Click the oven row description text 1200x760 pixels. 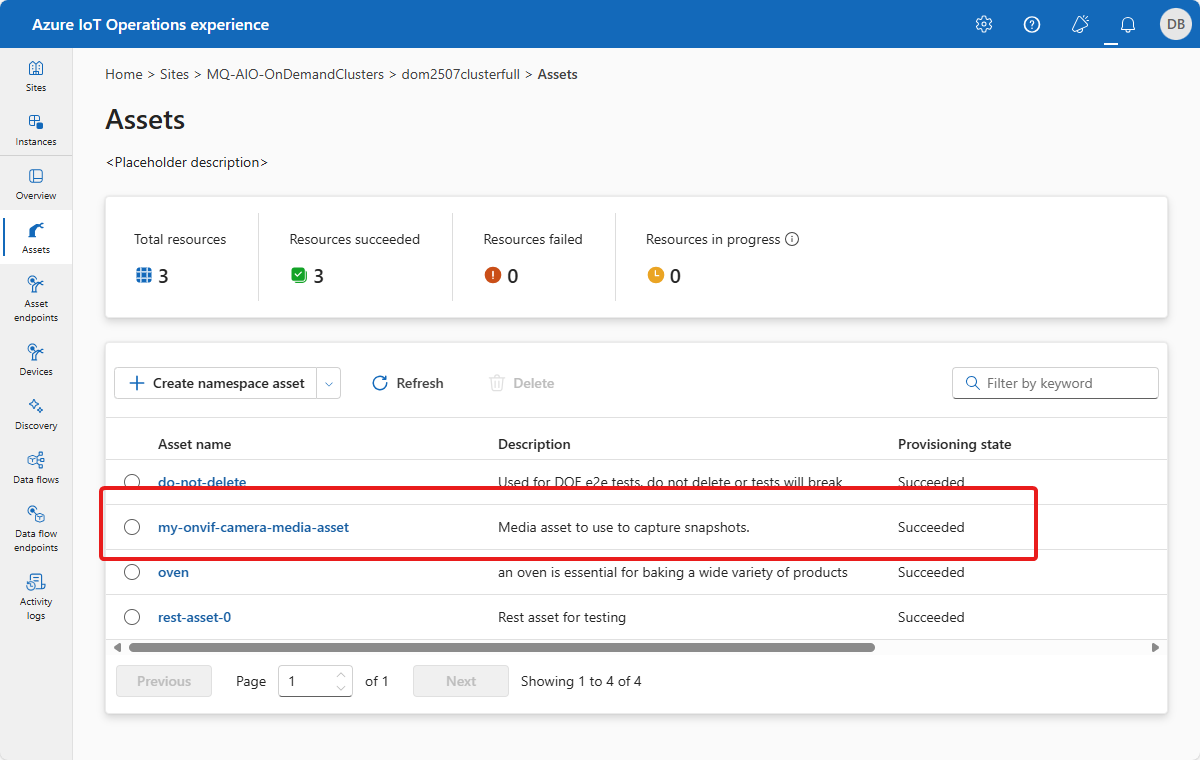click(673, 572)
